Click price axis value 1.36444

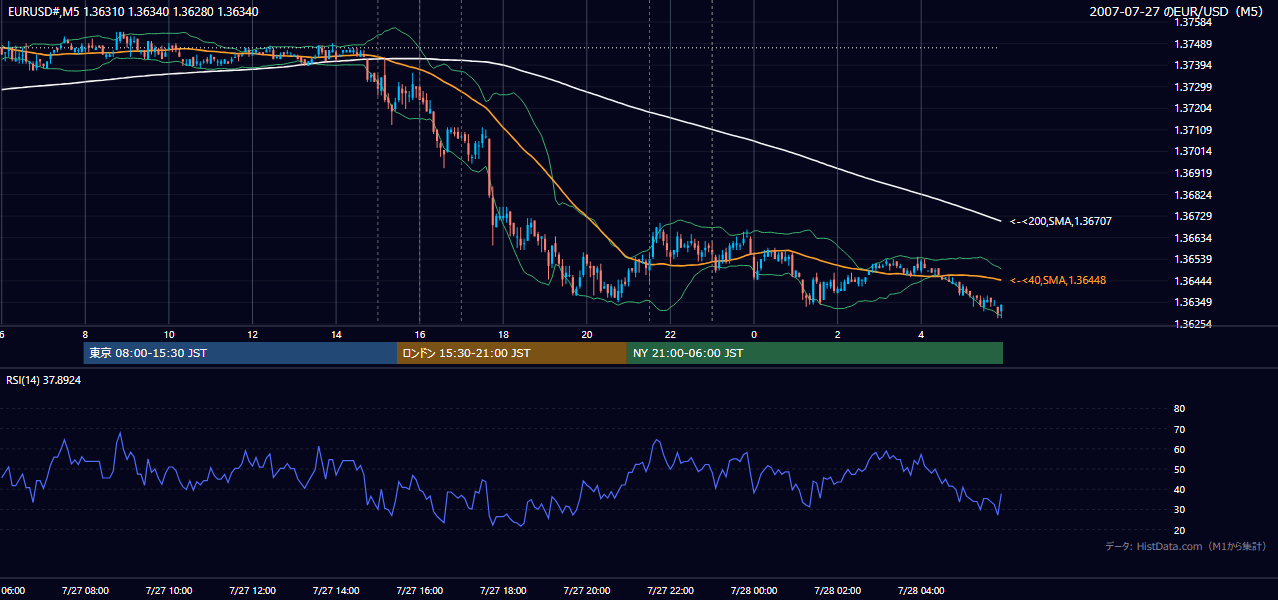point(1193,281)
